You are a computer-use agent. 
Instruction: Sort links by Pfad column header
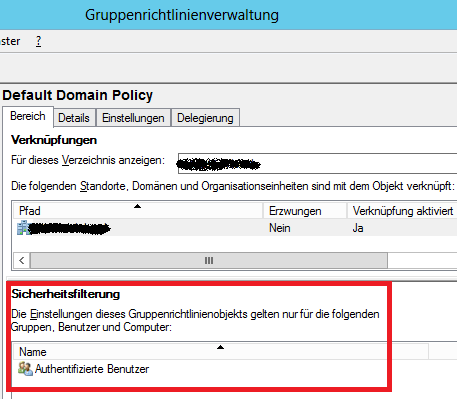point(138,211)
